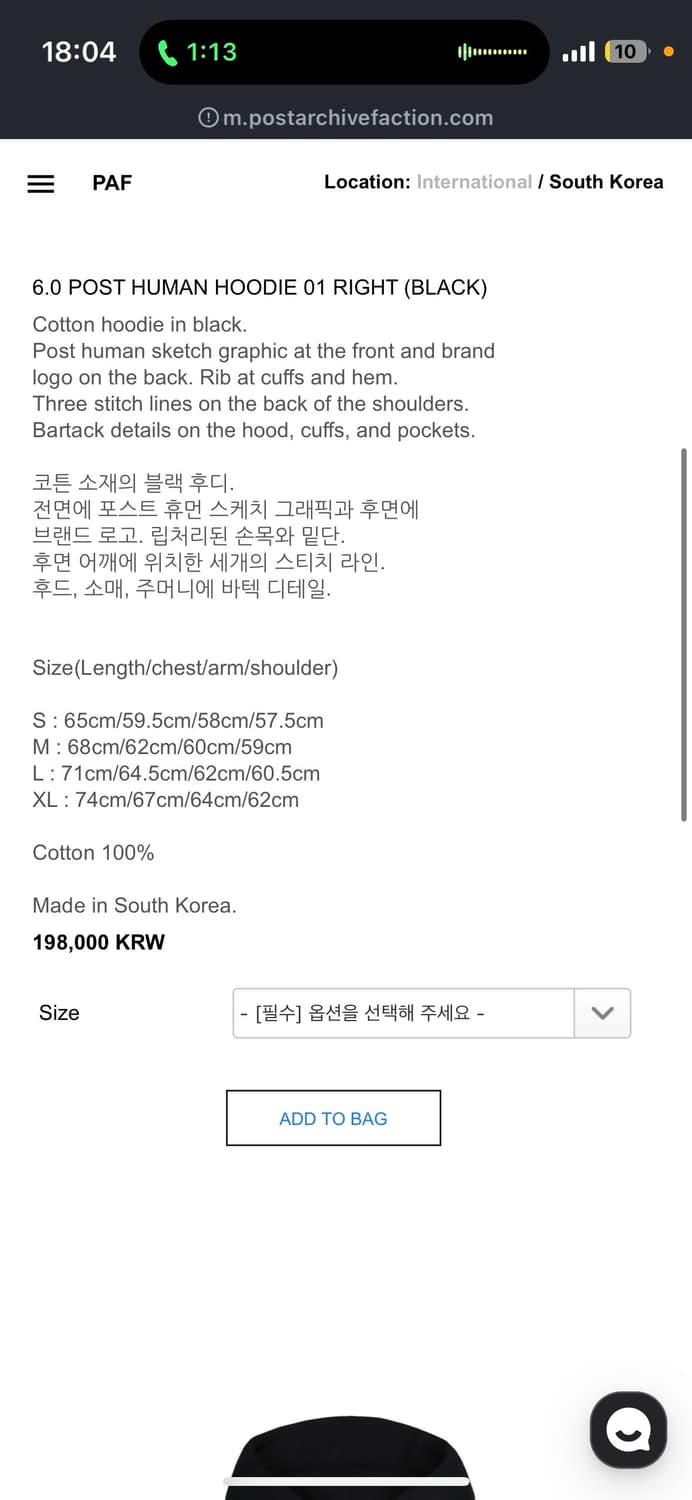
Task: Open the hamburger navigation menu
Action: [x=40, y=183]
